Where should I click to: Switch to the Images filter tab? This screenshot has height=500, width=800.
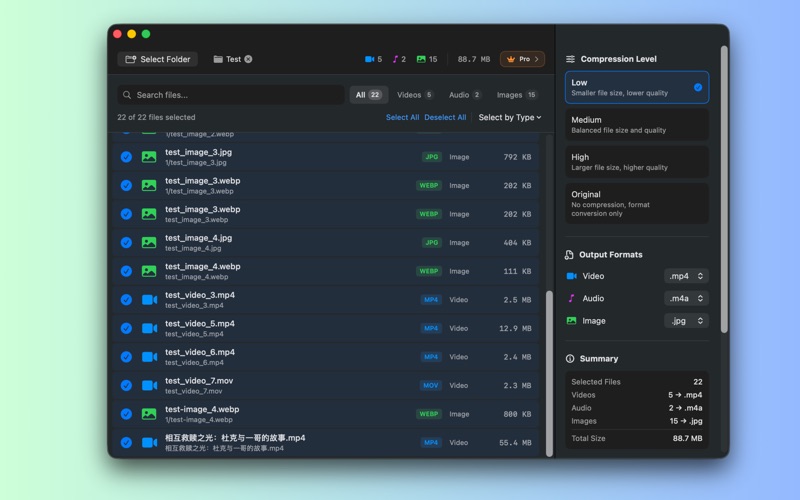(516, 95)
